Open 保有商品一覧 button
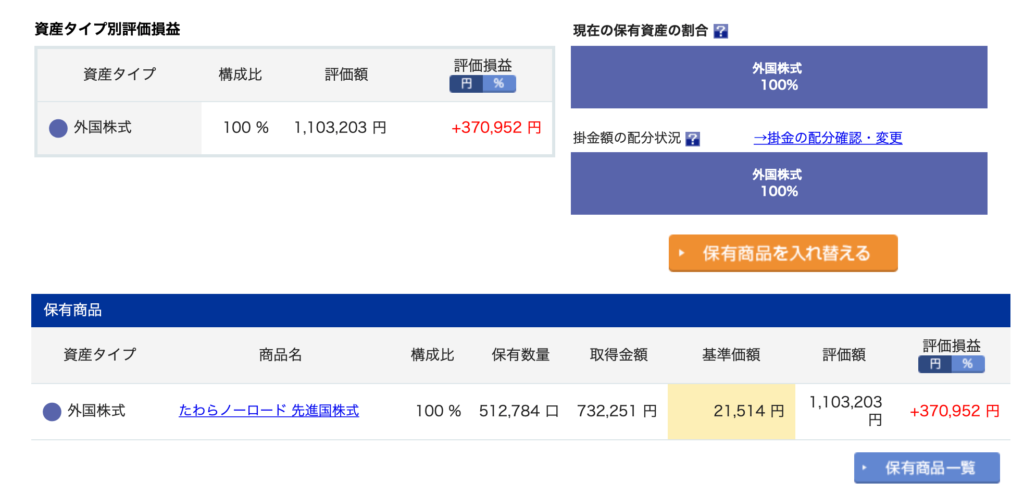Viewport: 1024px width, 494px height. coord(927,468)
